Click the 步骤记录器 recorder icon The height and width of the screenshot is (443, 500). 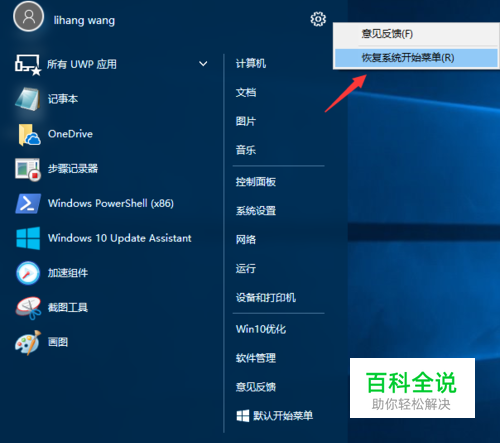(28, 169)
